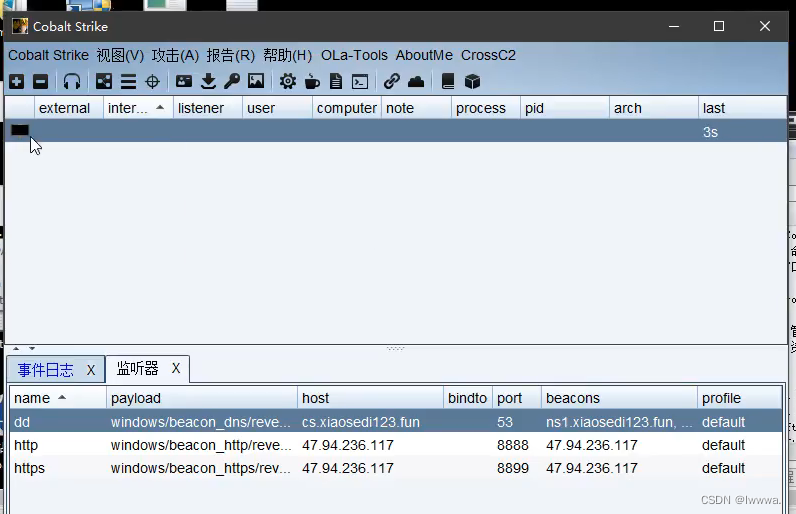Open keystrokes key icon
The width and height of the screenshot is (796, 514).
[232, 81]
